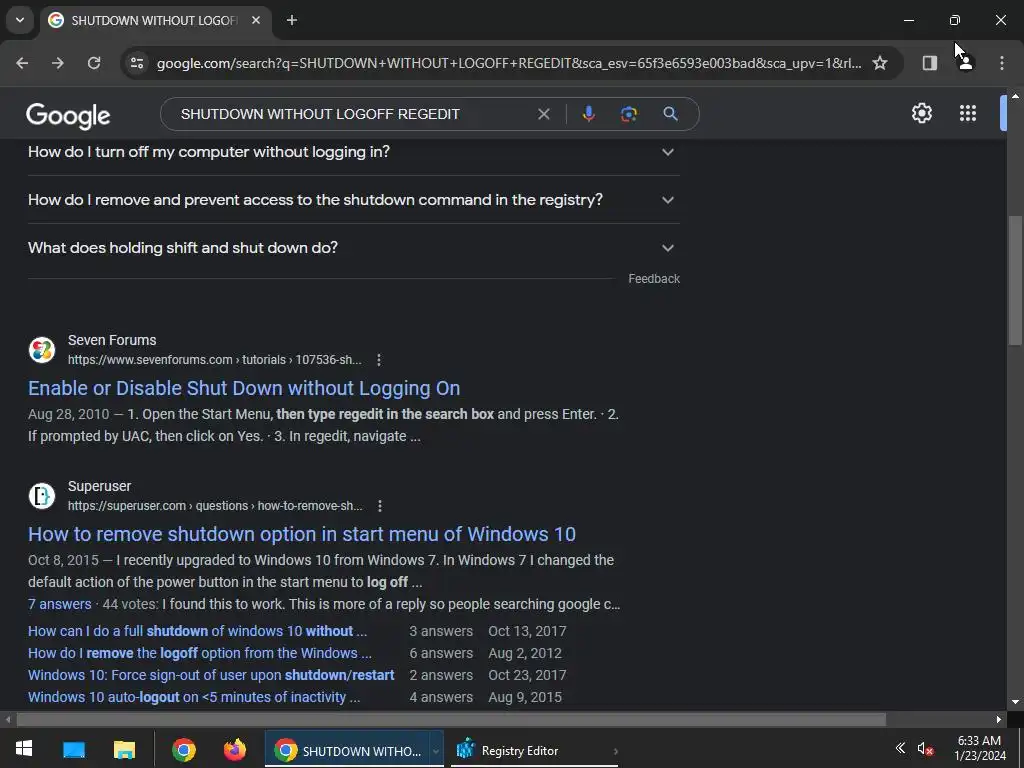Viewport: 1024px width, 768px height.
Task: Open more options for Seven Forums result
Action: [379, 360]
